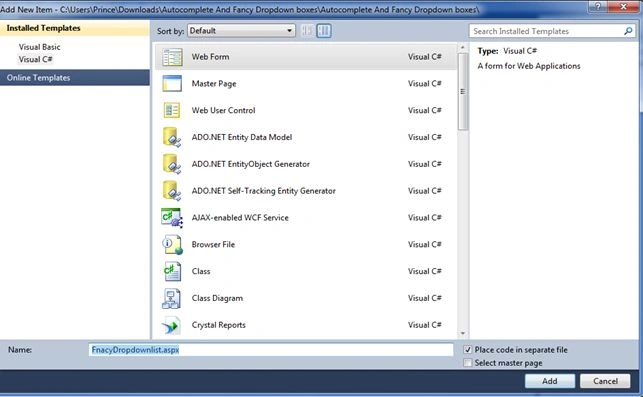The height and width of the screenshot is (397, 643).
Task: Select Visual C# in templates tree
Action: pos(36,59)
